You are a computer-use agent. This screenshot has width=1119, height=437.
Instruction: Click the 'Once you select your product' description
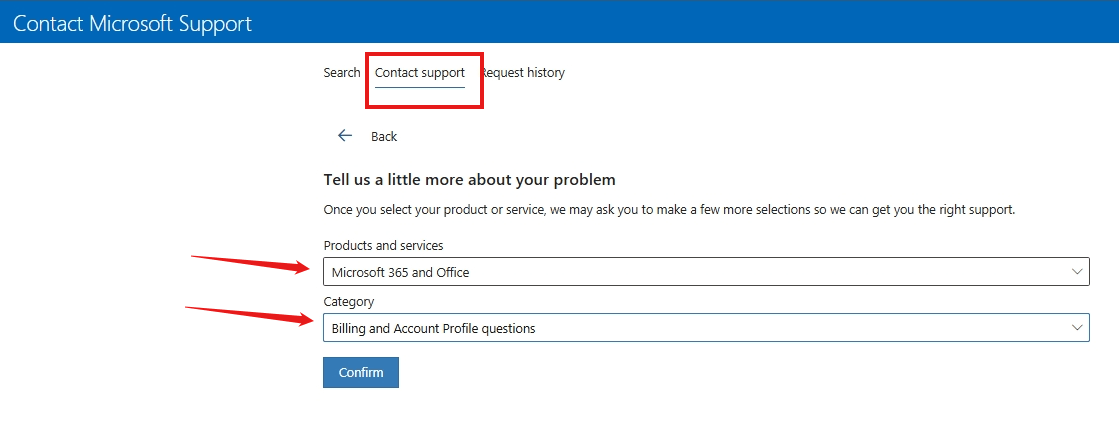[669, 211]
